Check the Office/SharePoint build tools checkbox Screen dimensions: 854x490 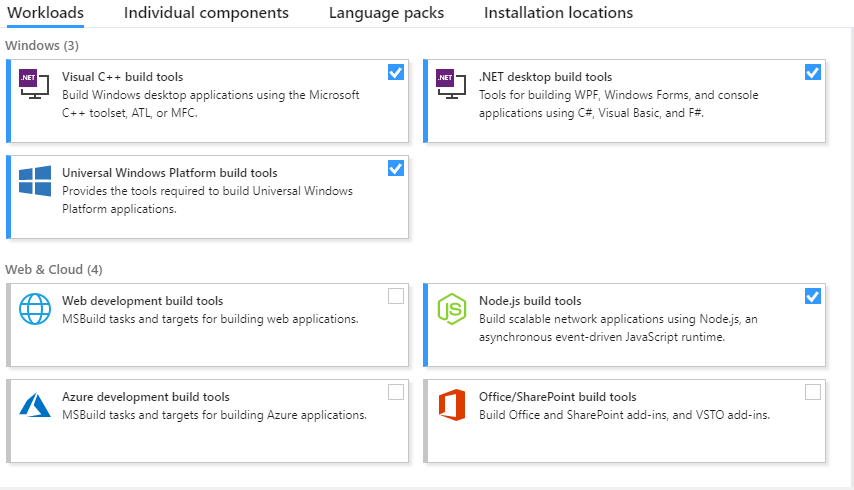point(813,392)
